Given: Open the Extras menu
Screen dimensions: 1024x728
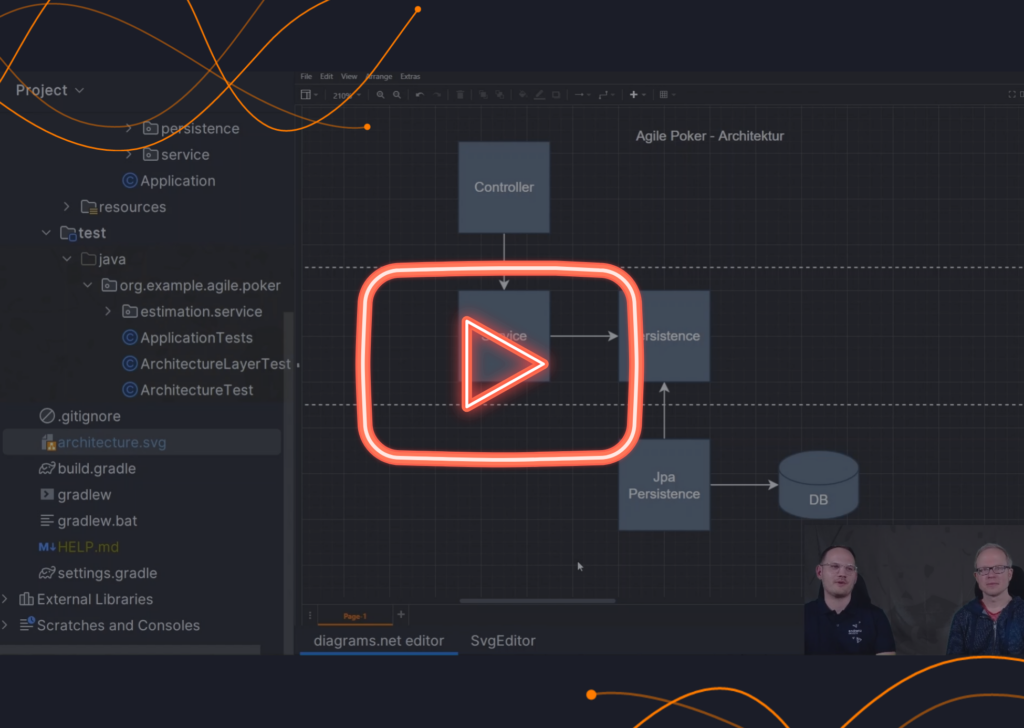Looking at the screenshot, I should point(410,76).
